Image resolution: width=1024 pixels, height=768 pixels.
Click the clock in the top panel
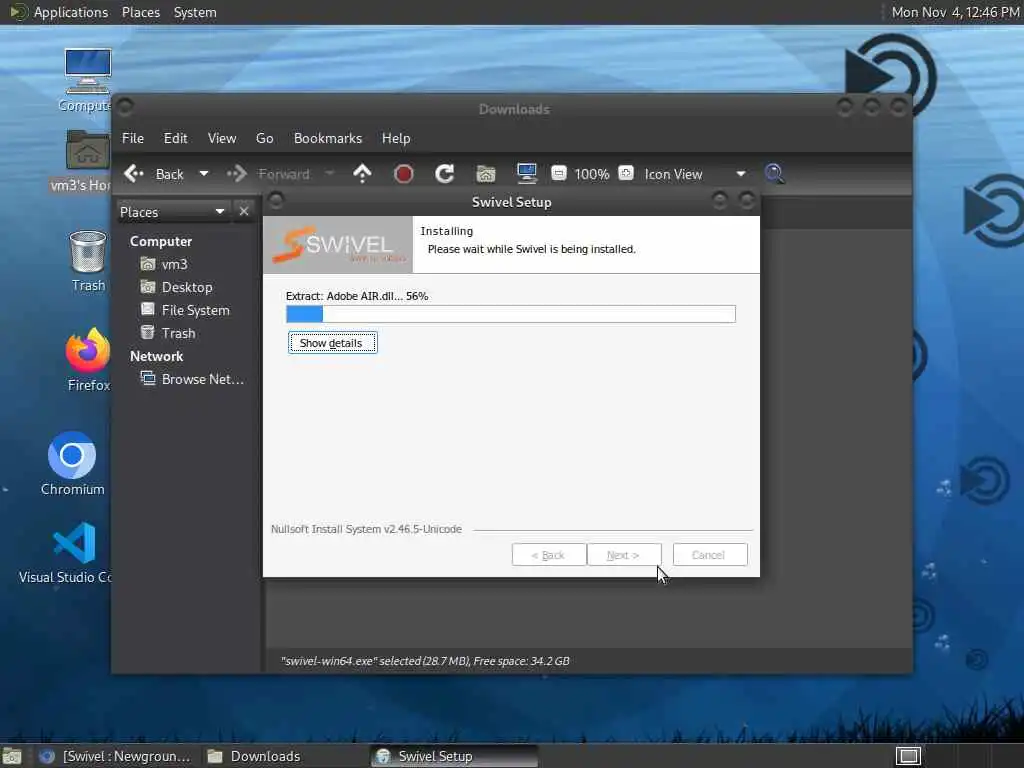[x=955, y=12]
